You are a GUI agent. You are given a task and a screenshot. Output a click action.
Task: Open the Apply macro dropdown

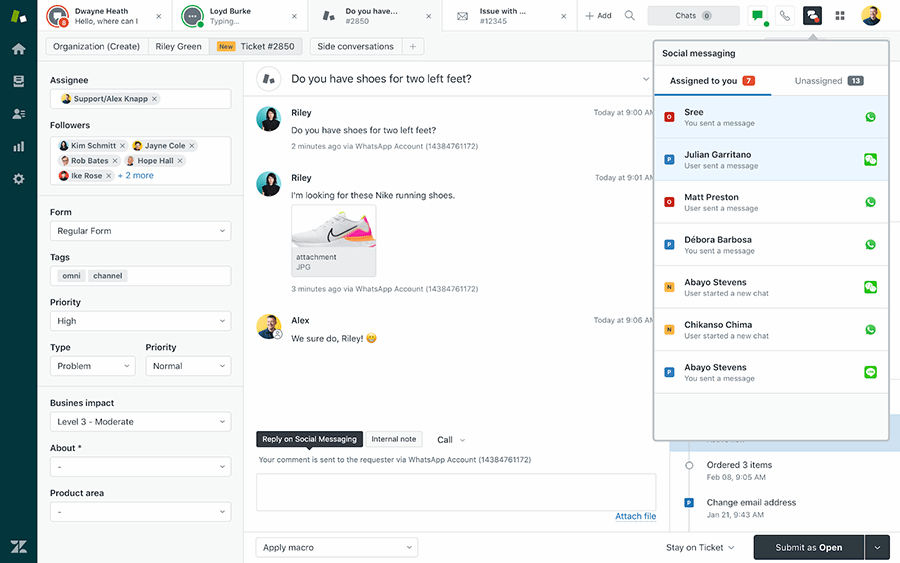(337, 548)
